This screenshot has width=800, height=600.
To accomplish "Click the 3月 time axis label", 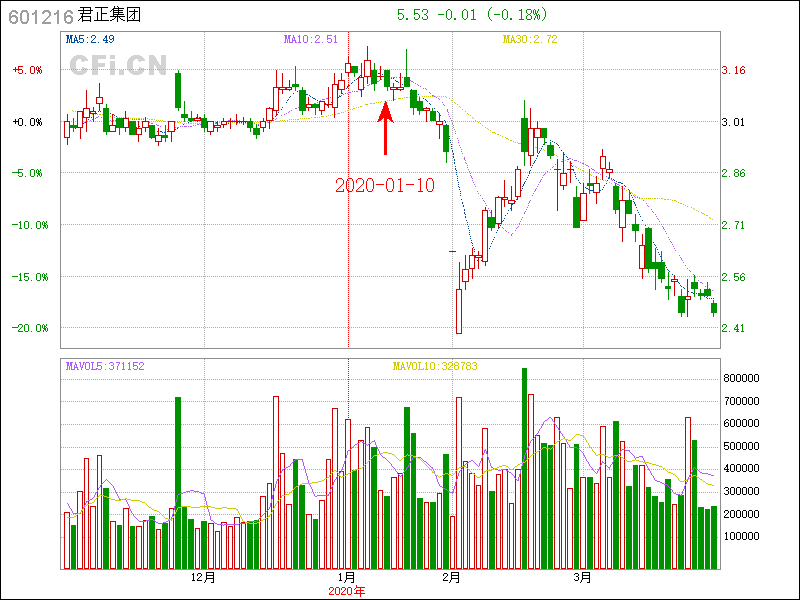I will click(583, 578).
